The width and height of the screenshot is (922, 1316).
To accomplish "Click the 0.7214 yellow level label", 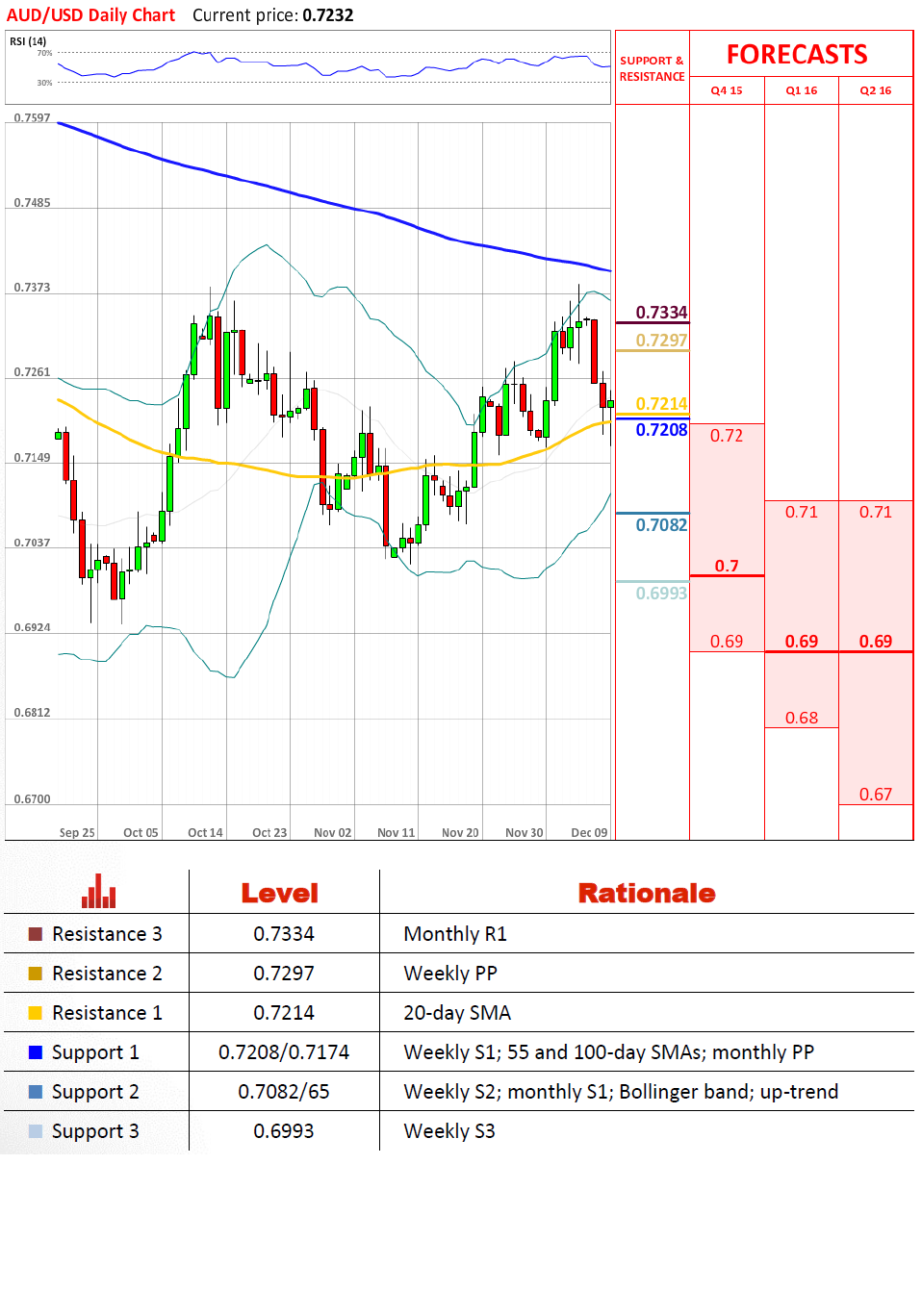I will tap(661, 404).
